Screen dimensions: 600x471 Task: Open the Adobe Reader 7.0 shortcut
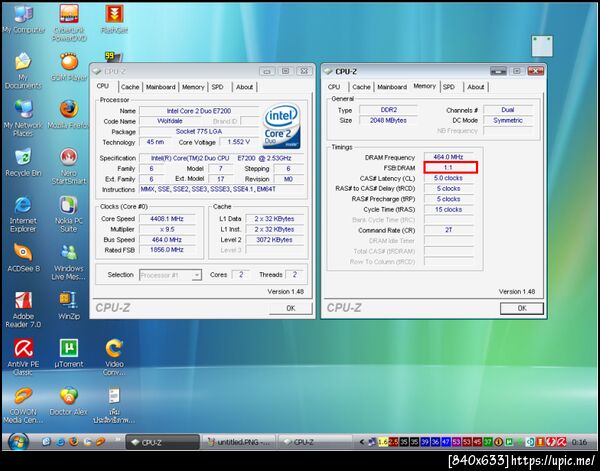(23, 309)
